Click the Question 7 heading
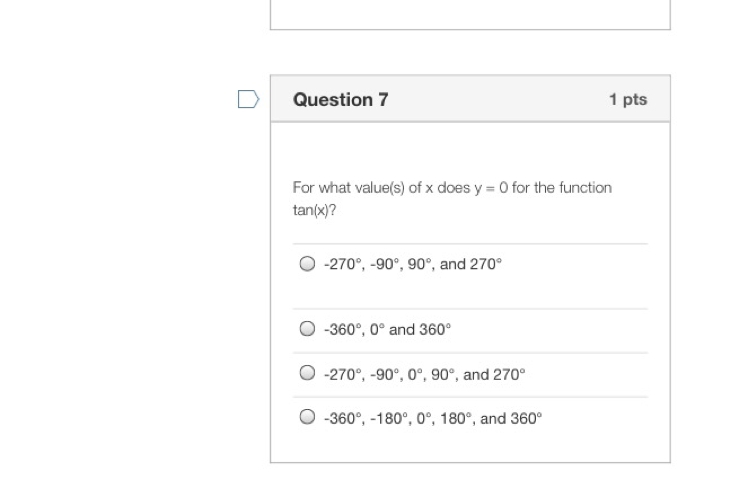The width and height of the screenshot is (748, 502). tap(341, 100)
